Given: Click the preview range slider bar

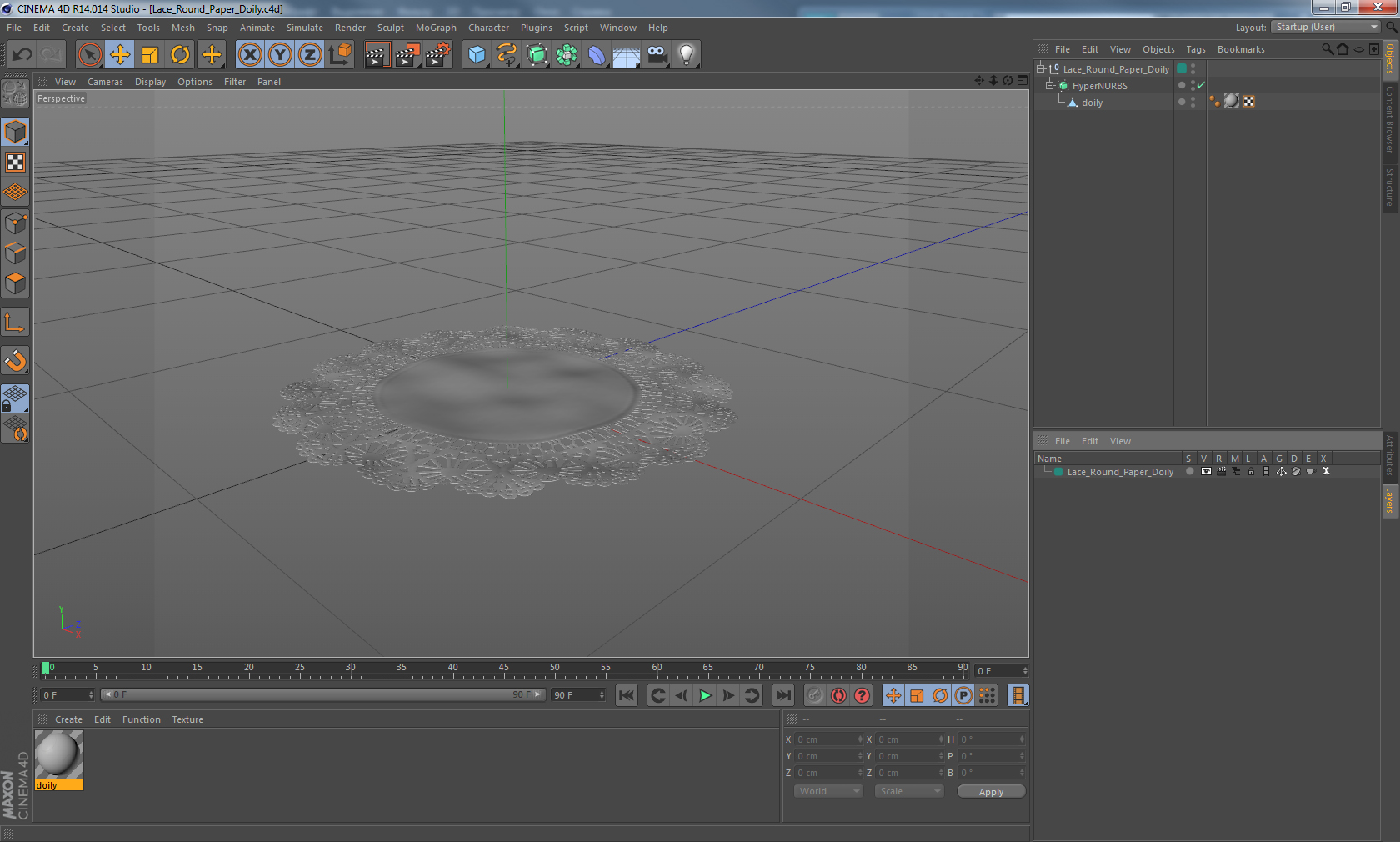Looking at the screenshot, I should [x=322, y=694].
